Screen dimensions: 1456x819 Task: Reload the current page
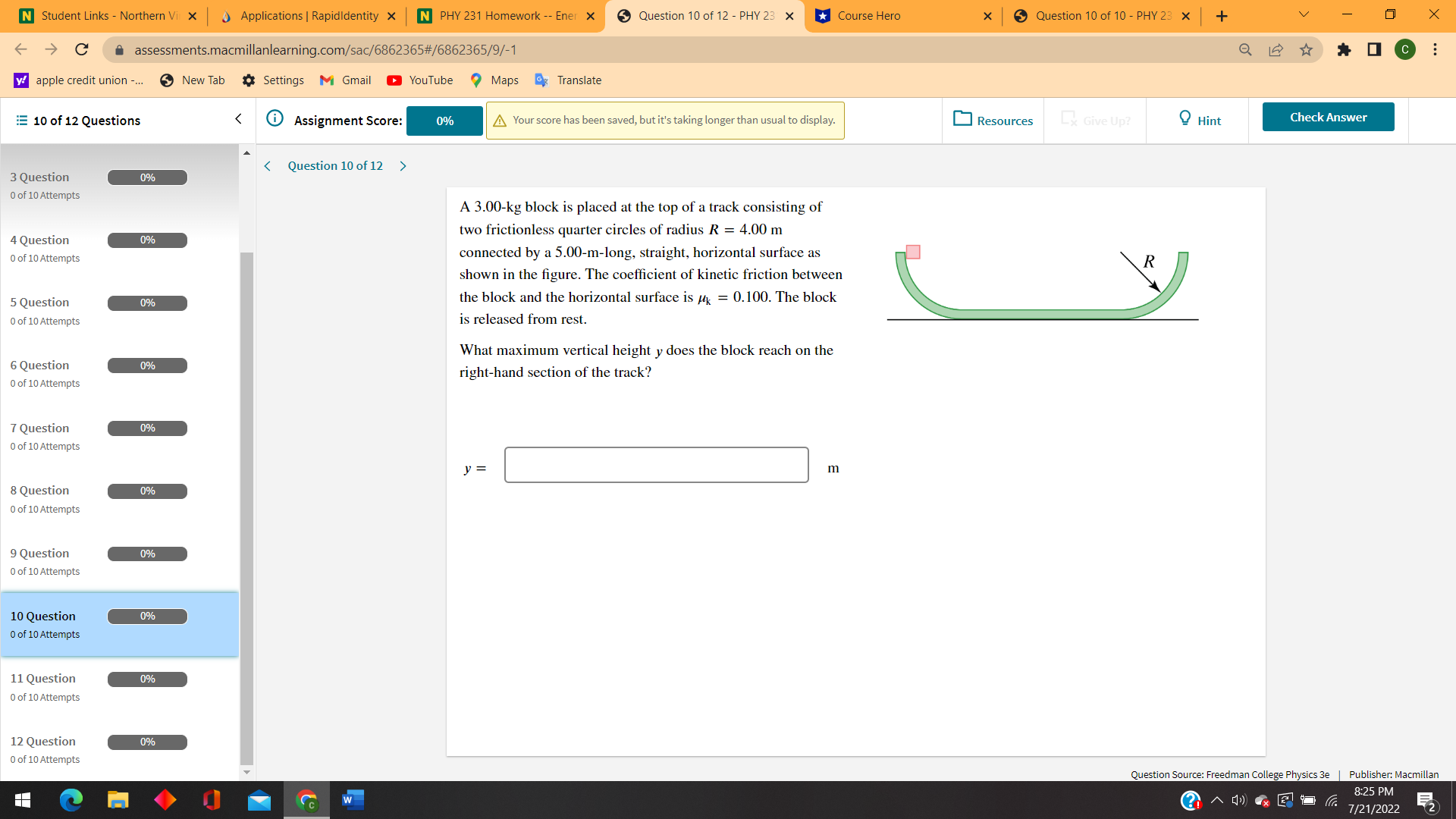(x=82, y=49)
